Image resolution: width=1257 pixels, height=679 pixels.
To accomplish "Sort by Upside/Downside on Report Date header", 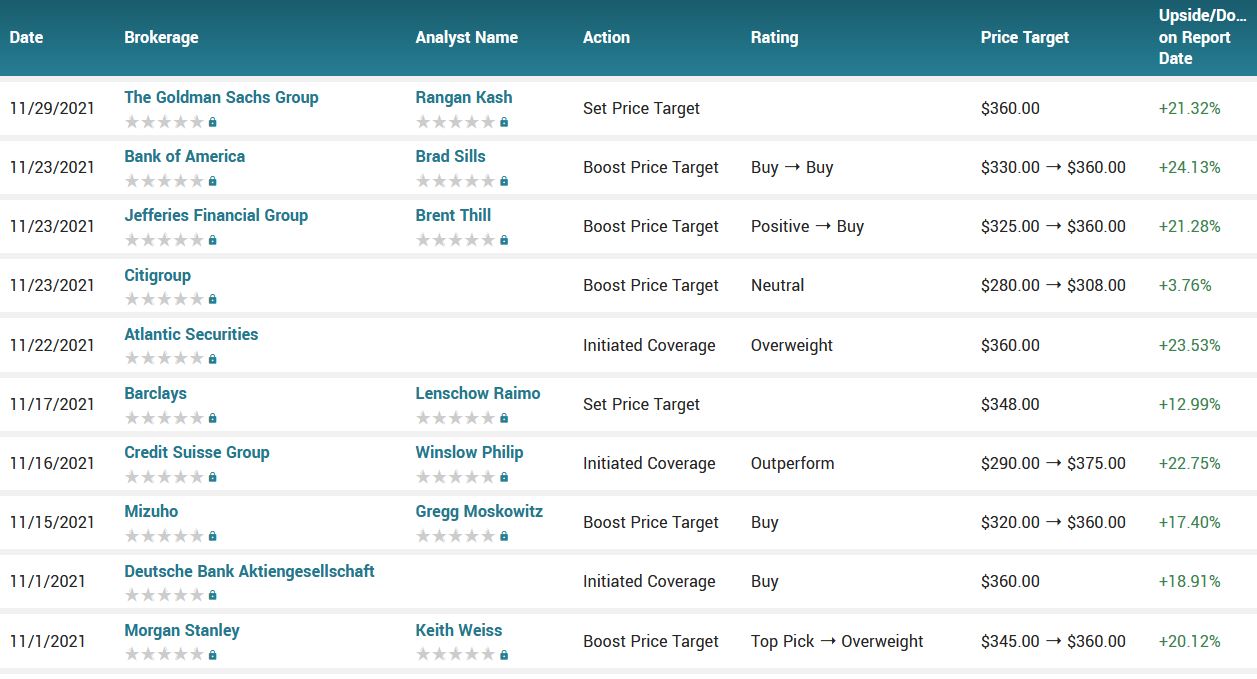I will tap(1202, 37).
